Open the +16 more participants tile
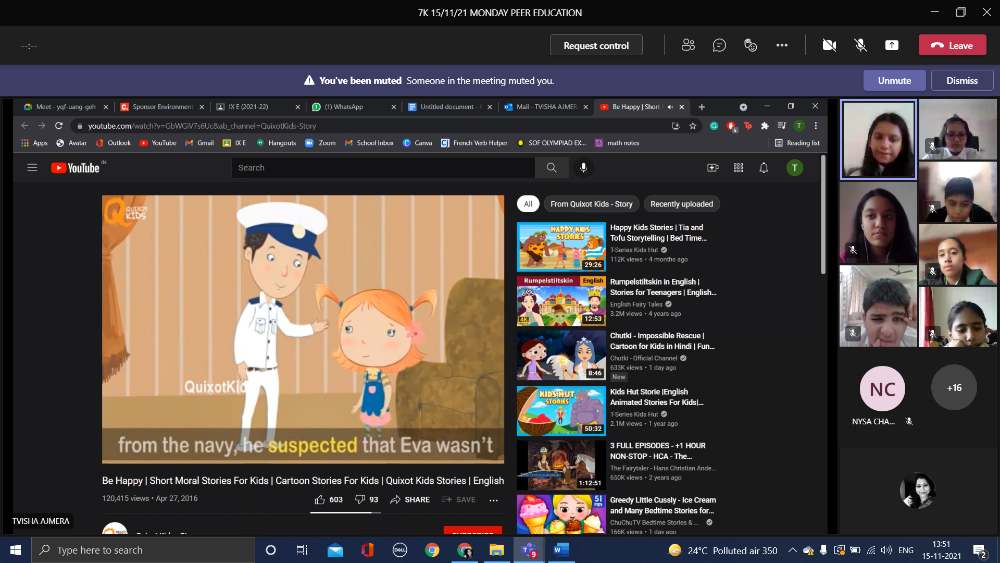 [x=954, y=388]
